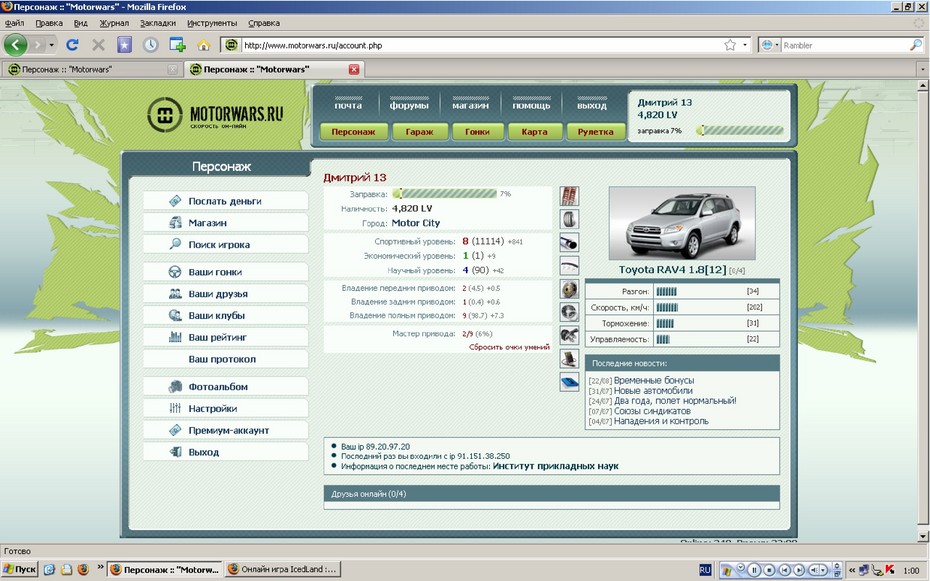Click the green Персонаж nav button
This screenshot has width=930, height=581.
pos(353,132)
